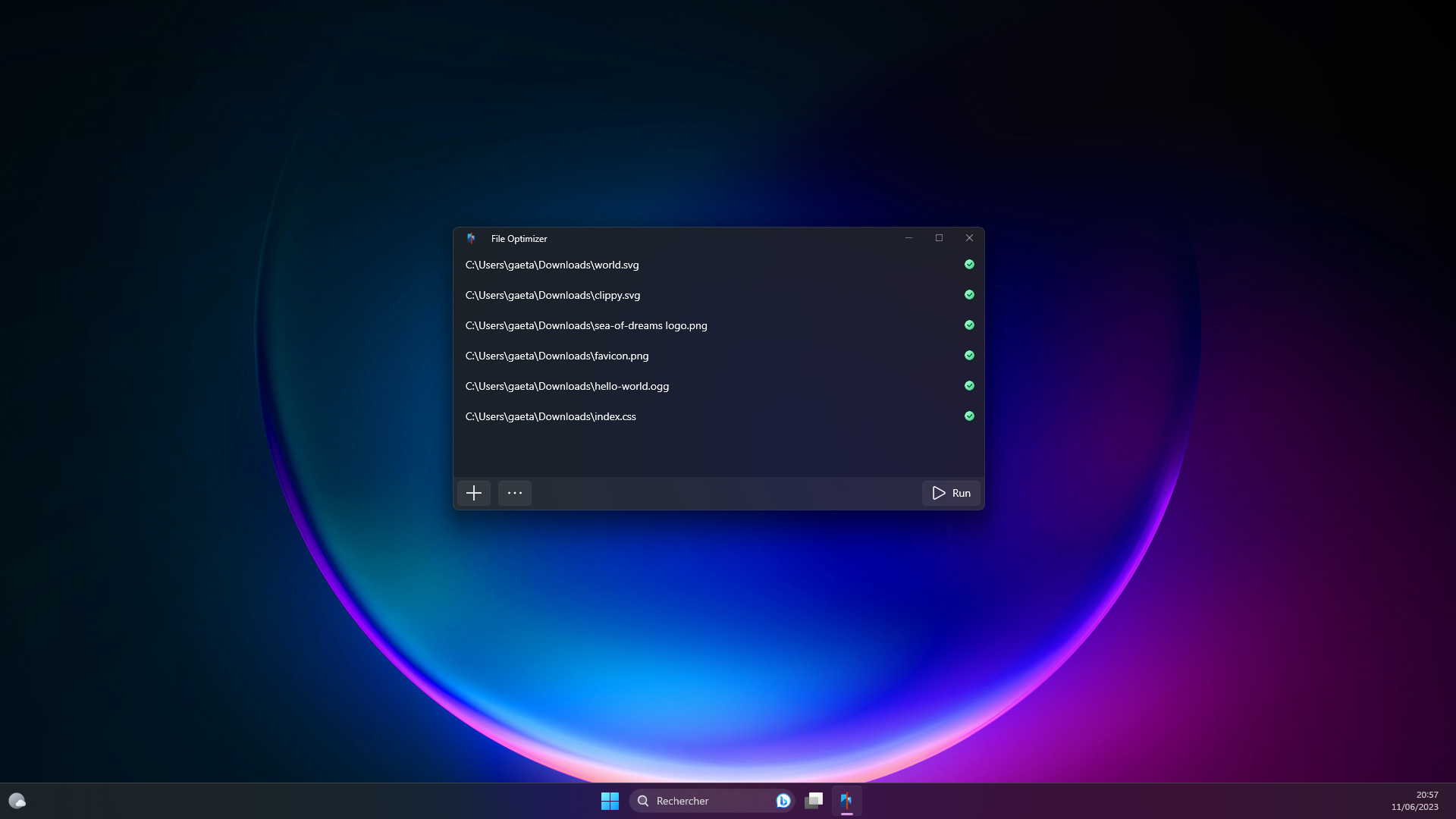Select the index.css entry in the list
1456x819 pixels.
click(x=551, y=416)
